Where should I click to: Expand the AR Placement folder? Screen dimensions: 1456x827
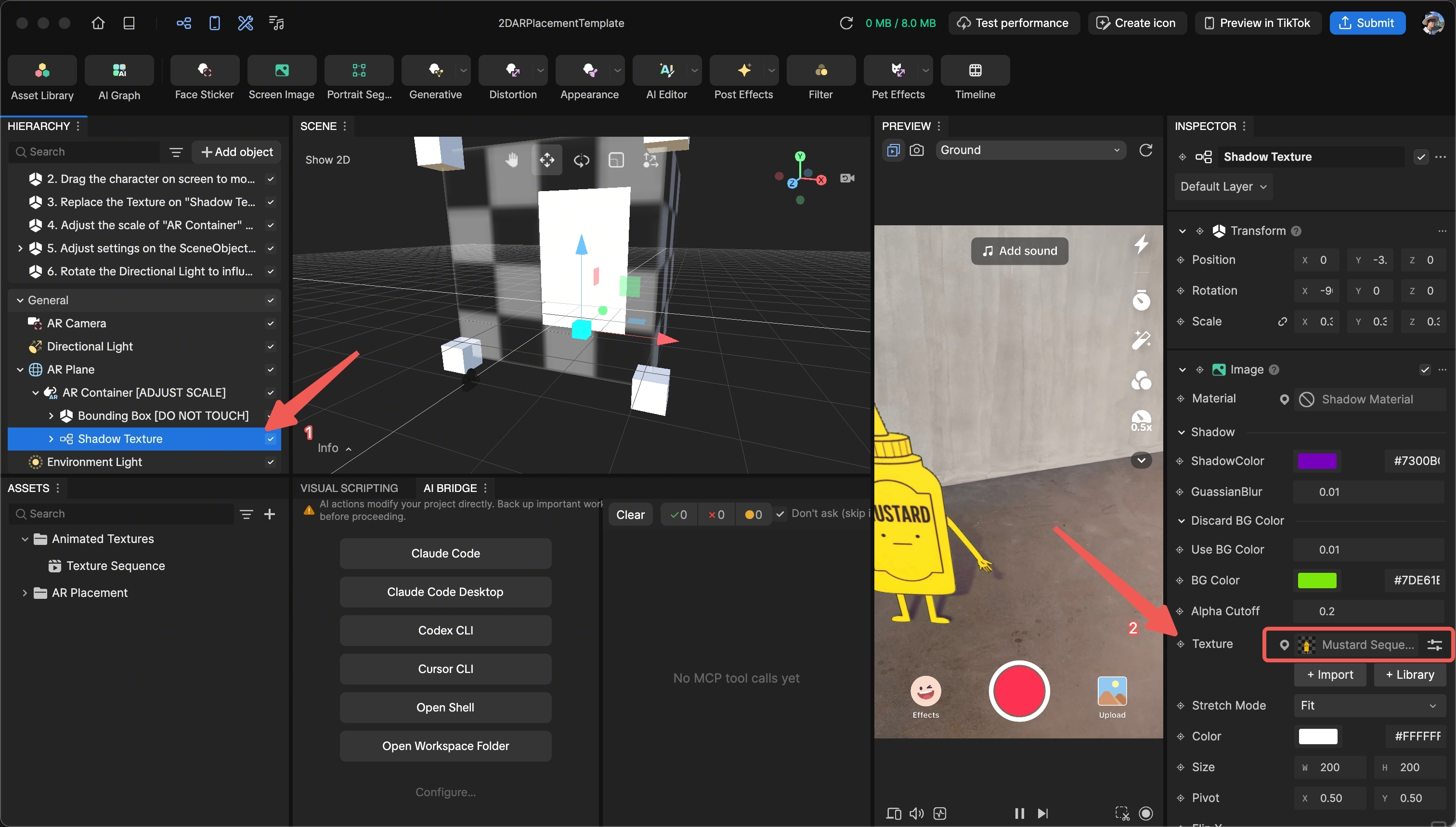tap(25, 593)
